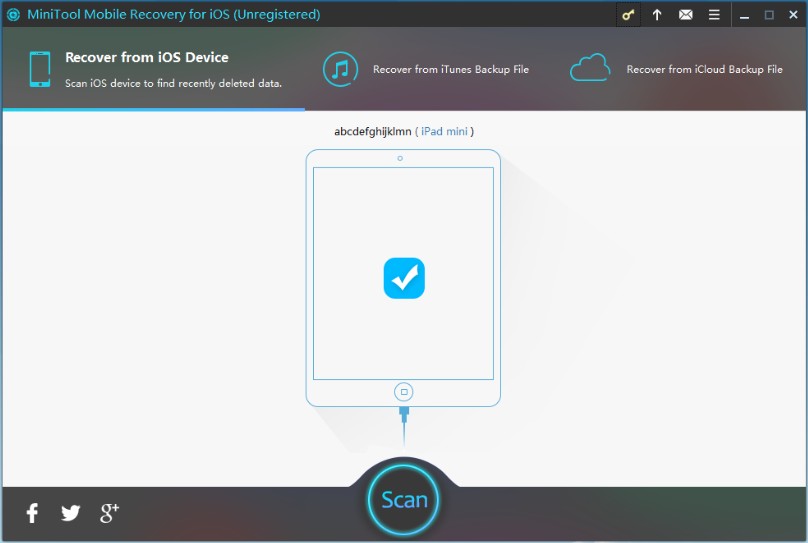Click the MiniTool app logo icon
The width and height of the screenshot is (808, 543).
(x=13, y=14)
